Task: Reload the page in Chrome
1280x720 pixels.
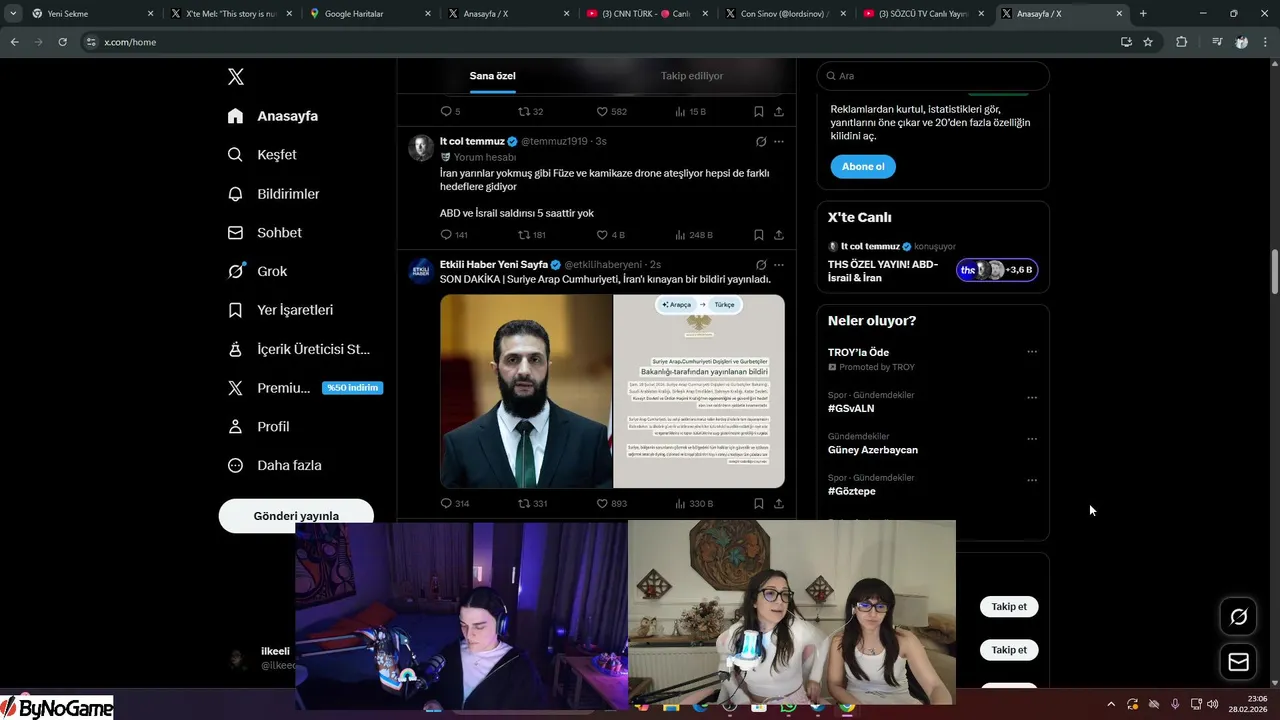Action: pyautogui.click(x=63, y=42)
